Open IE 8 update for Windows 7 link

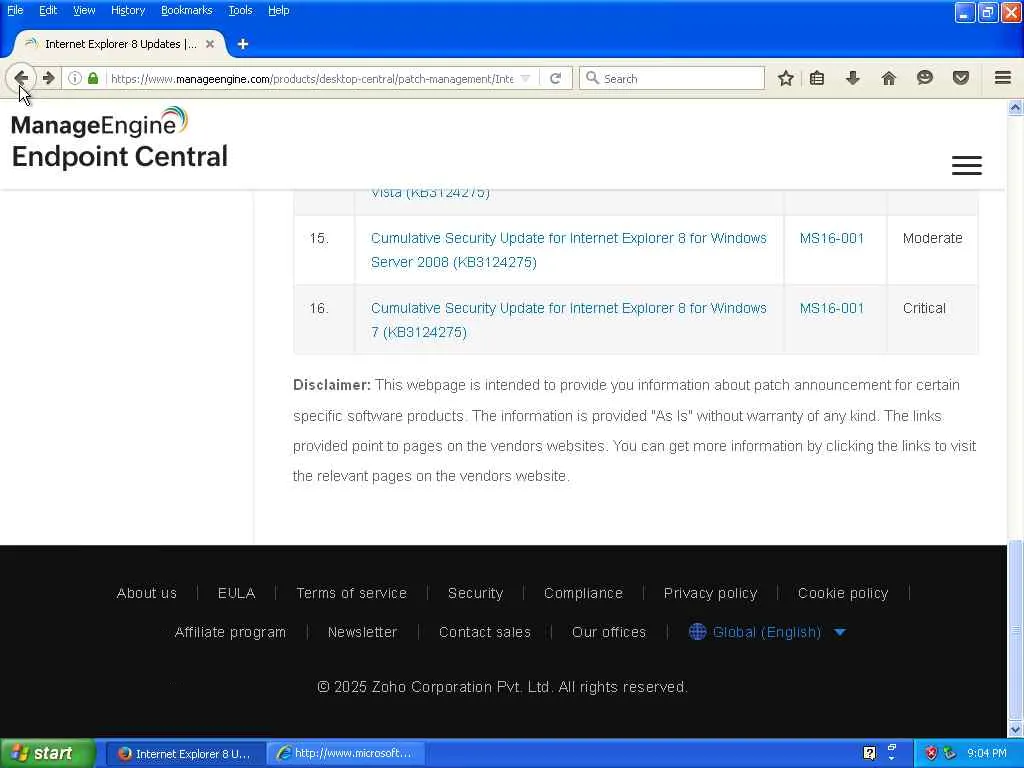[568, 320]
